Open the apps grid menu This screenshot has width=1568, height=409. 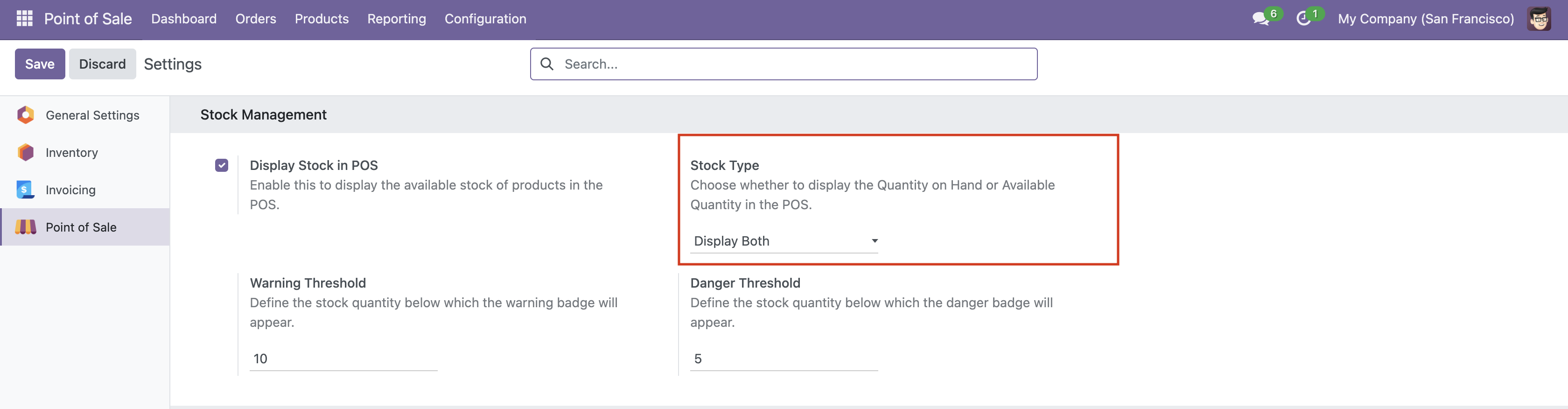click(24, 19)
